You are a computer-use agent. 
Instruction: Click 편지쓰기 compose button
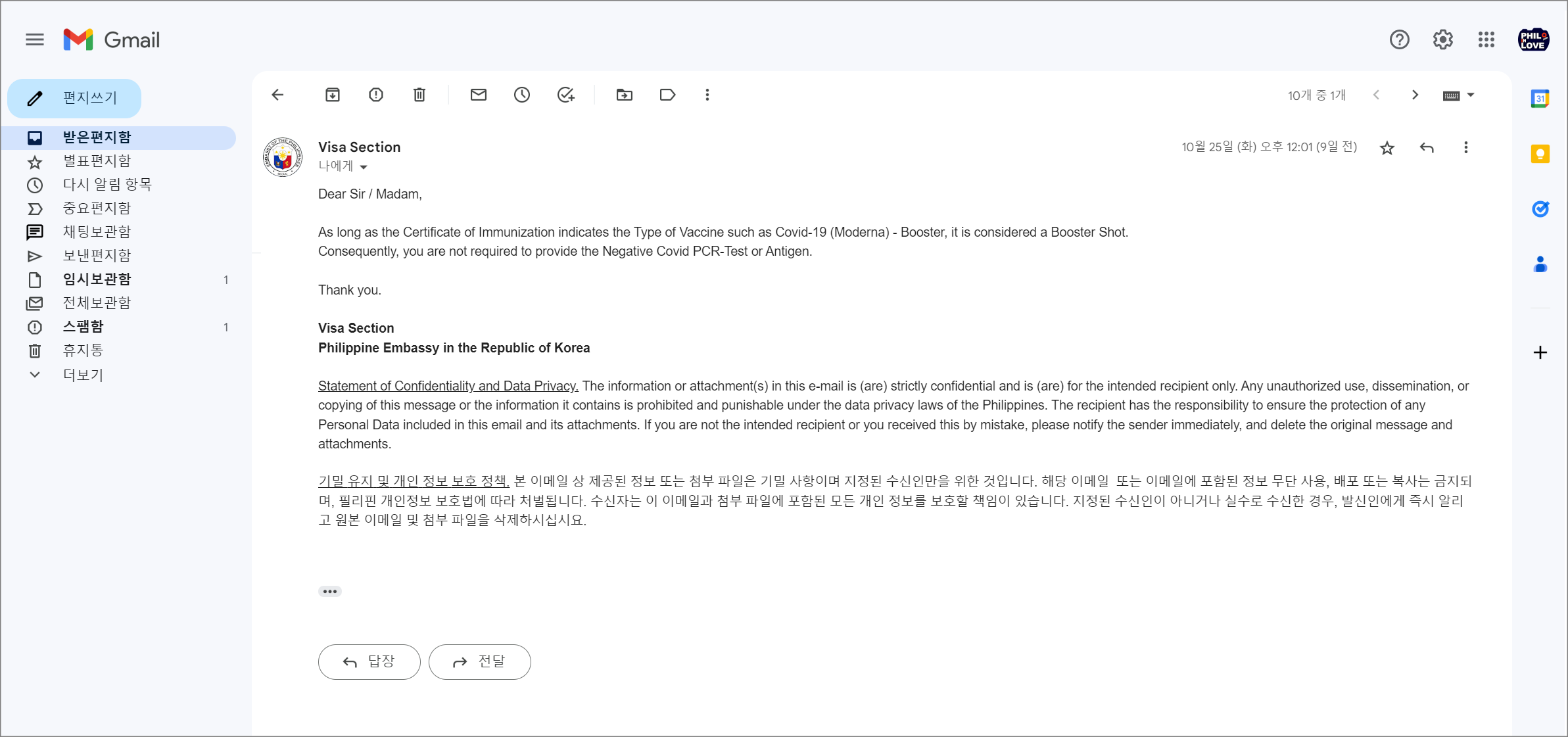[75, 99]
